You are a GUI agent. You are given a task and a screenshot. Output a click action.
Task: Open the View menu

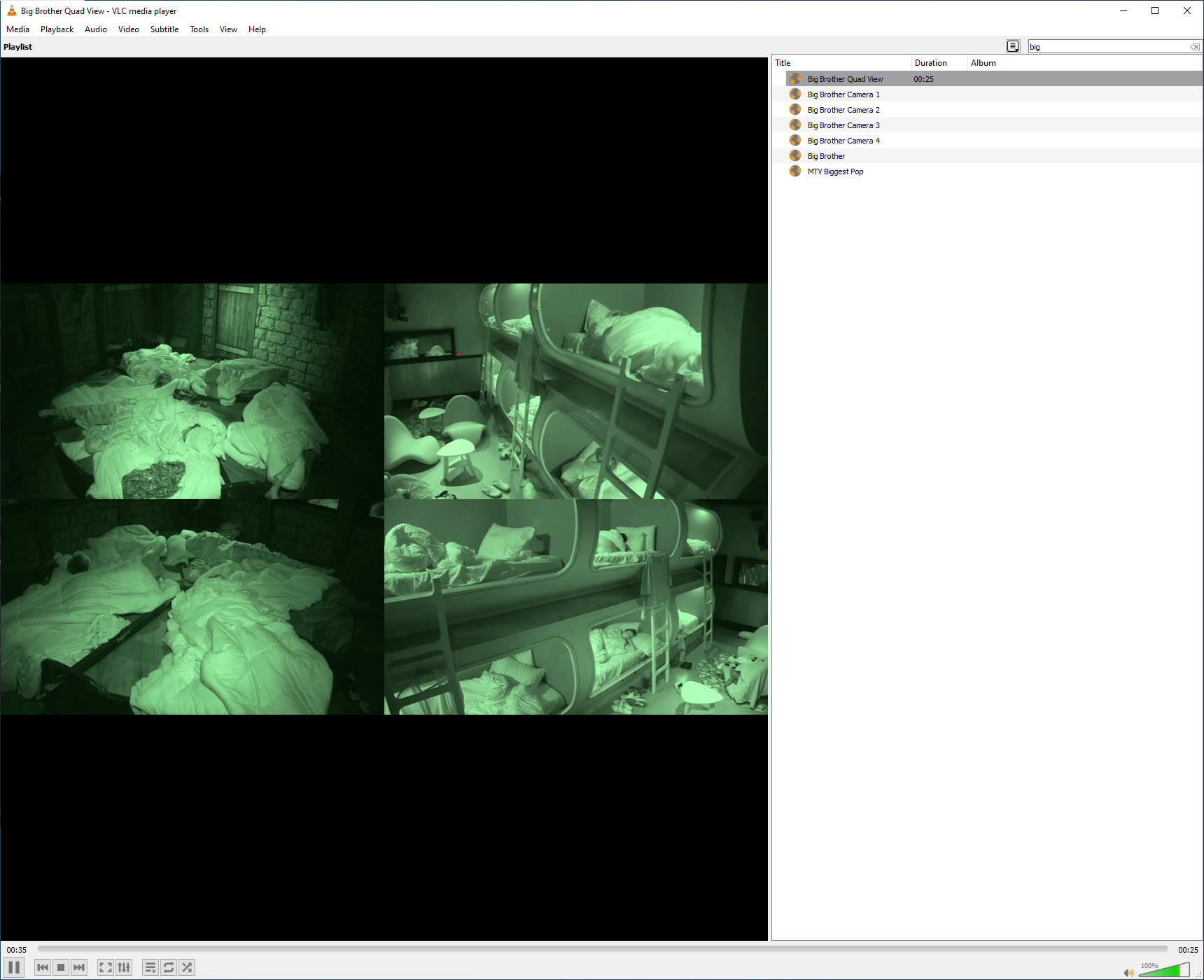[x=228, y=29]
